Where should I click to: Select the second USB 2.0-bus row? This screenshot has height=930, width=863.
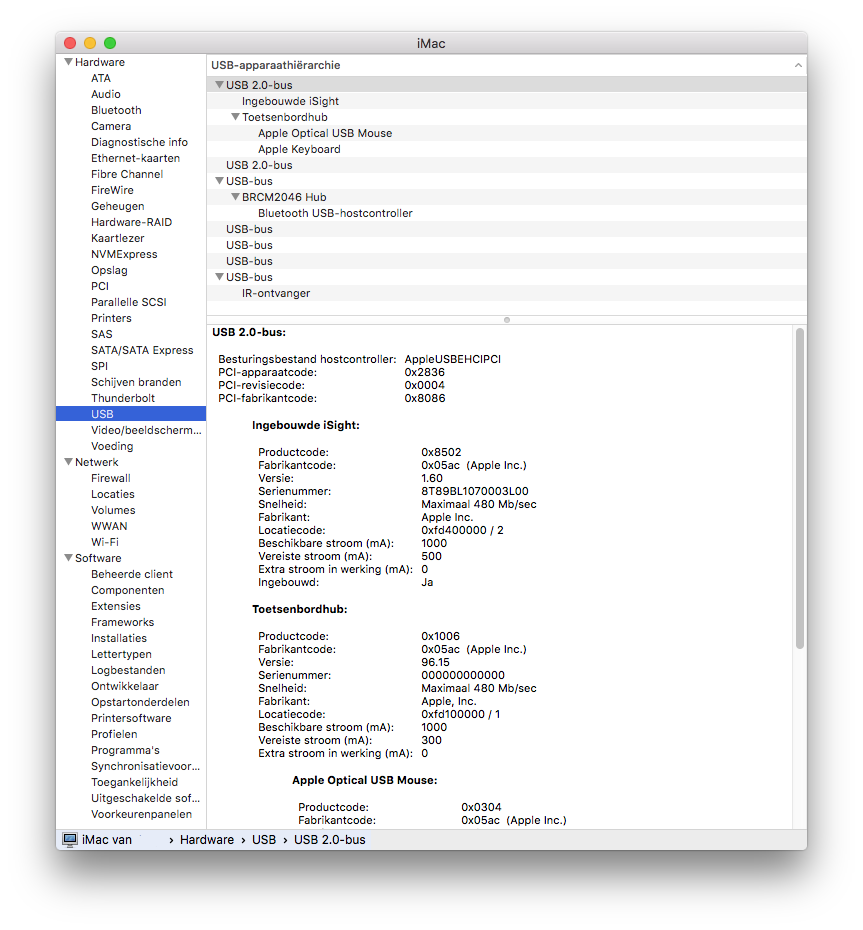click(x=507, y=165)
